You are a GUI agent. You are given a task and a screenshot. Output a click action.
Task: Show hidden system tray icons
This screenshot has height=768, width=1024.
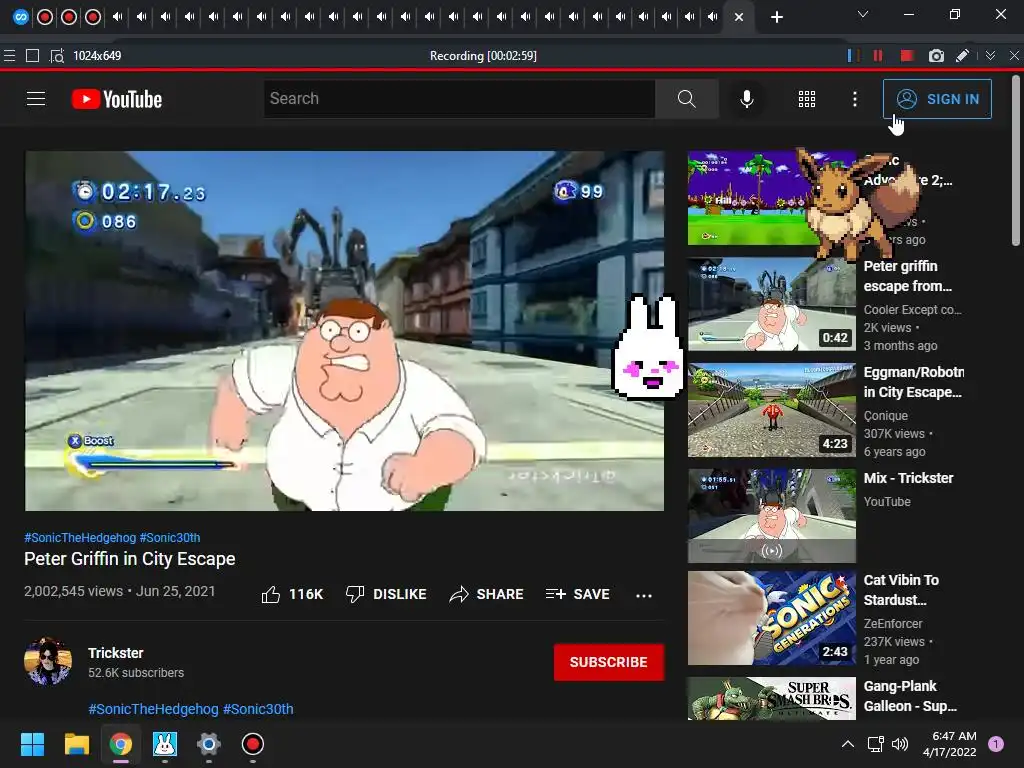[847, 744]
